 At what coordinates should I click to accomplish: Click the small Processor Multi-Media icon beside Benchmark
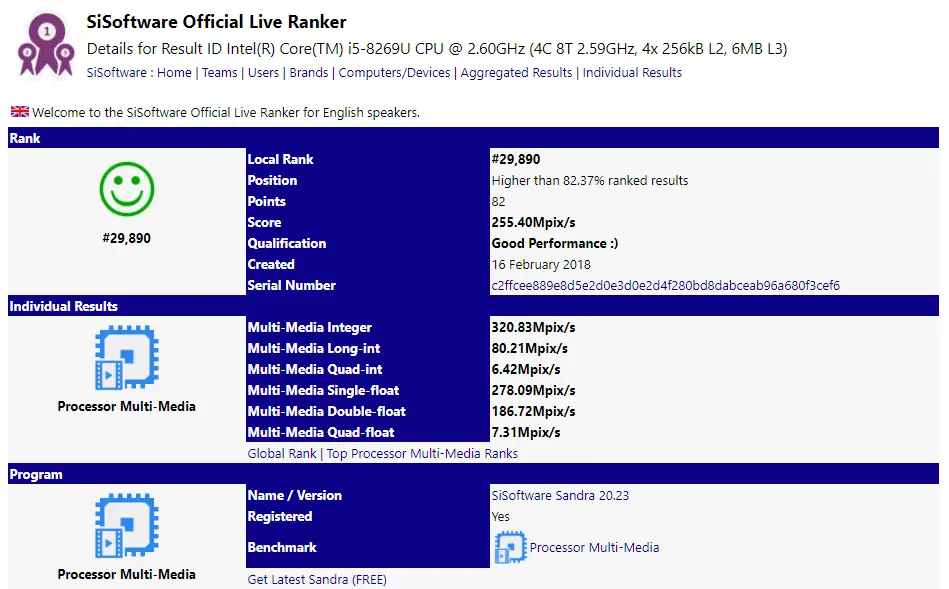(x=510, y=547)
